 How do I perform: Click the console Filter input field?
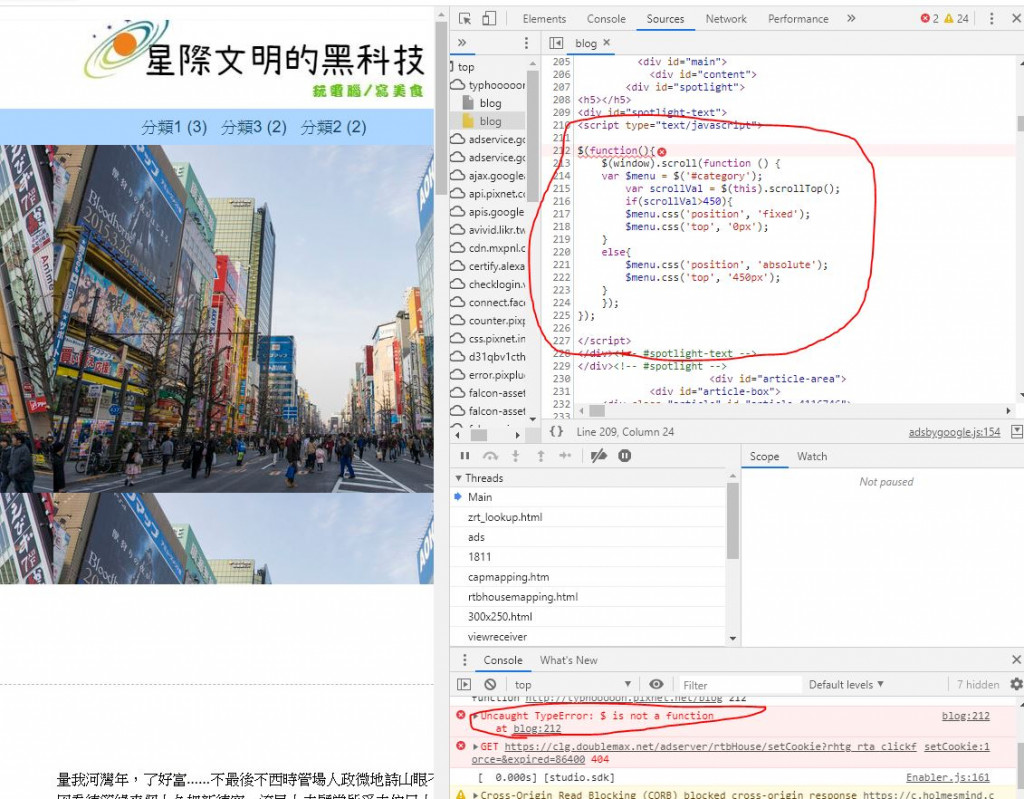pyautogui.click(x=739, y=685)
